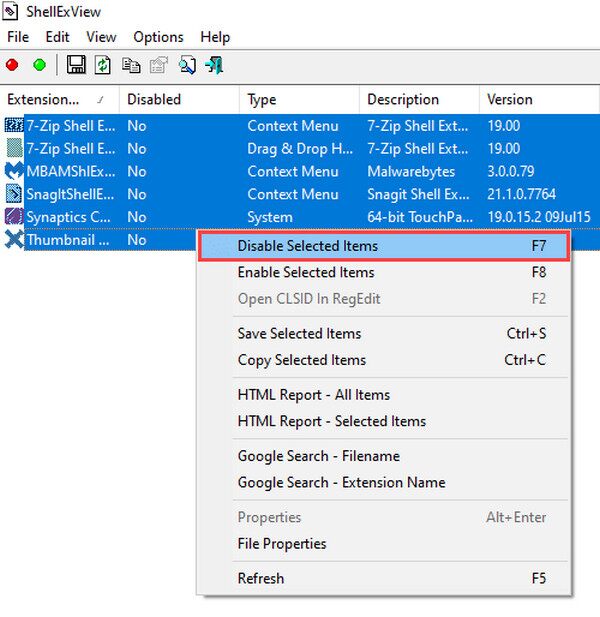
Task: Open the Help menu
Action: click(x=215, y=37)
